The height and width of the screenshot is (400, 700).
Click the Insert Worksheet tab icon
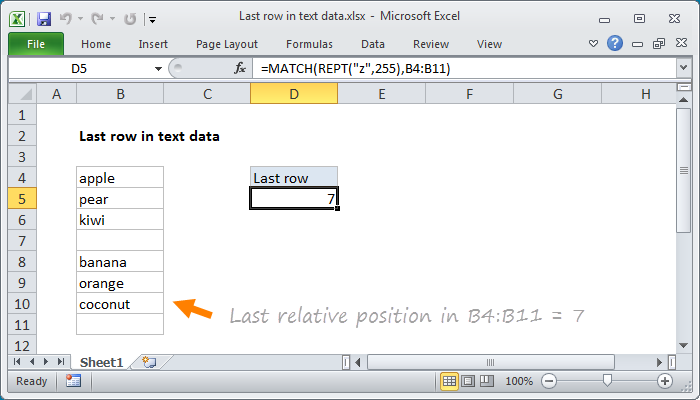[150, 361]
